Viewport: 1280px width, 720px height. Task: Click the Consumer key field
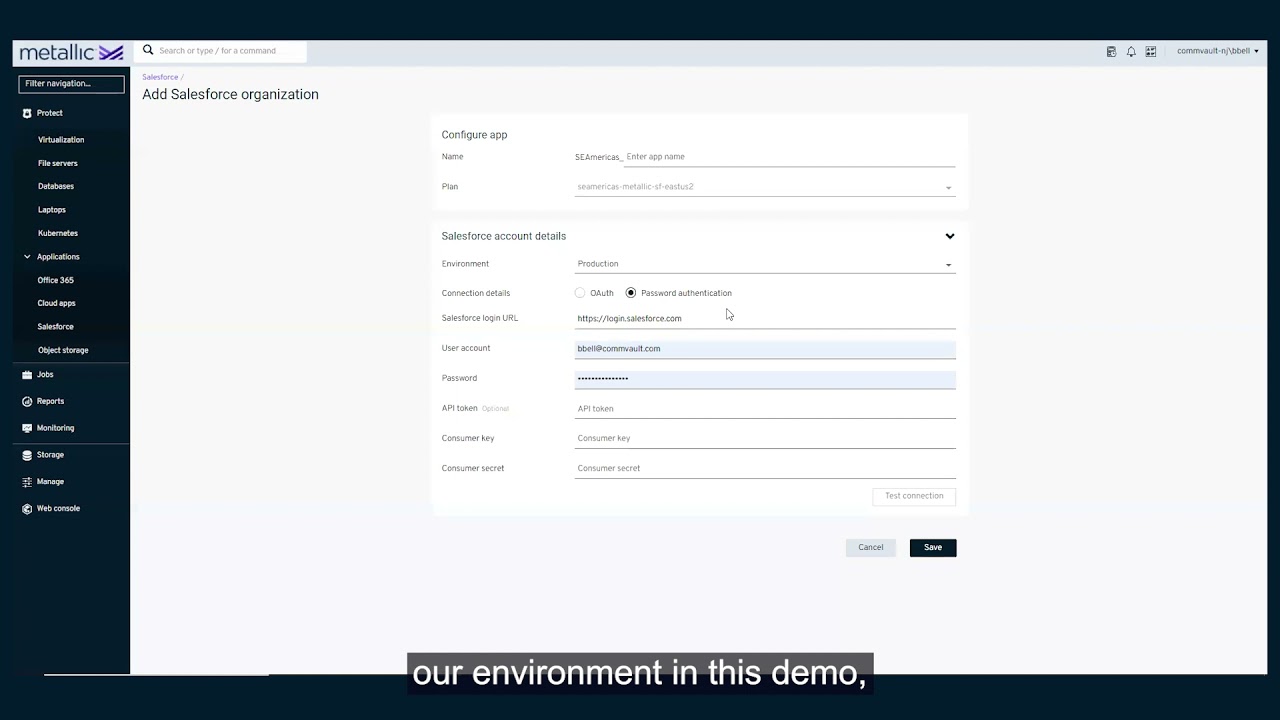click(765, 438)
